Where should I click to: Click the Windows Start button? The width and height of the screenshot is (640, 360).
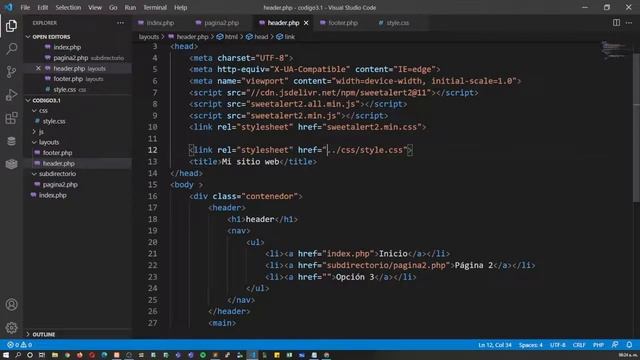[x=6, y=355]
